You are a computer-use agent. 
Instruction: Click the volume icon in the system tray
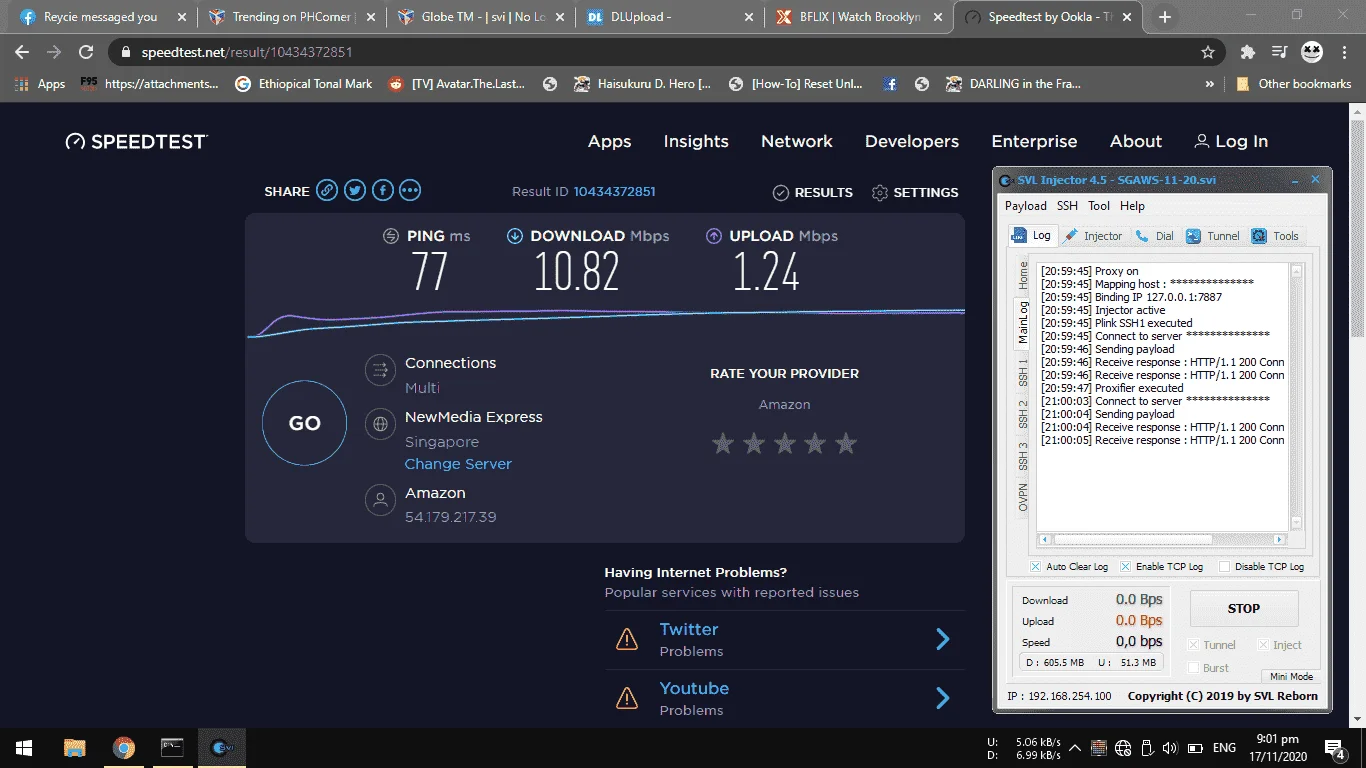click(x=1168, y=747)
